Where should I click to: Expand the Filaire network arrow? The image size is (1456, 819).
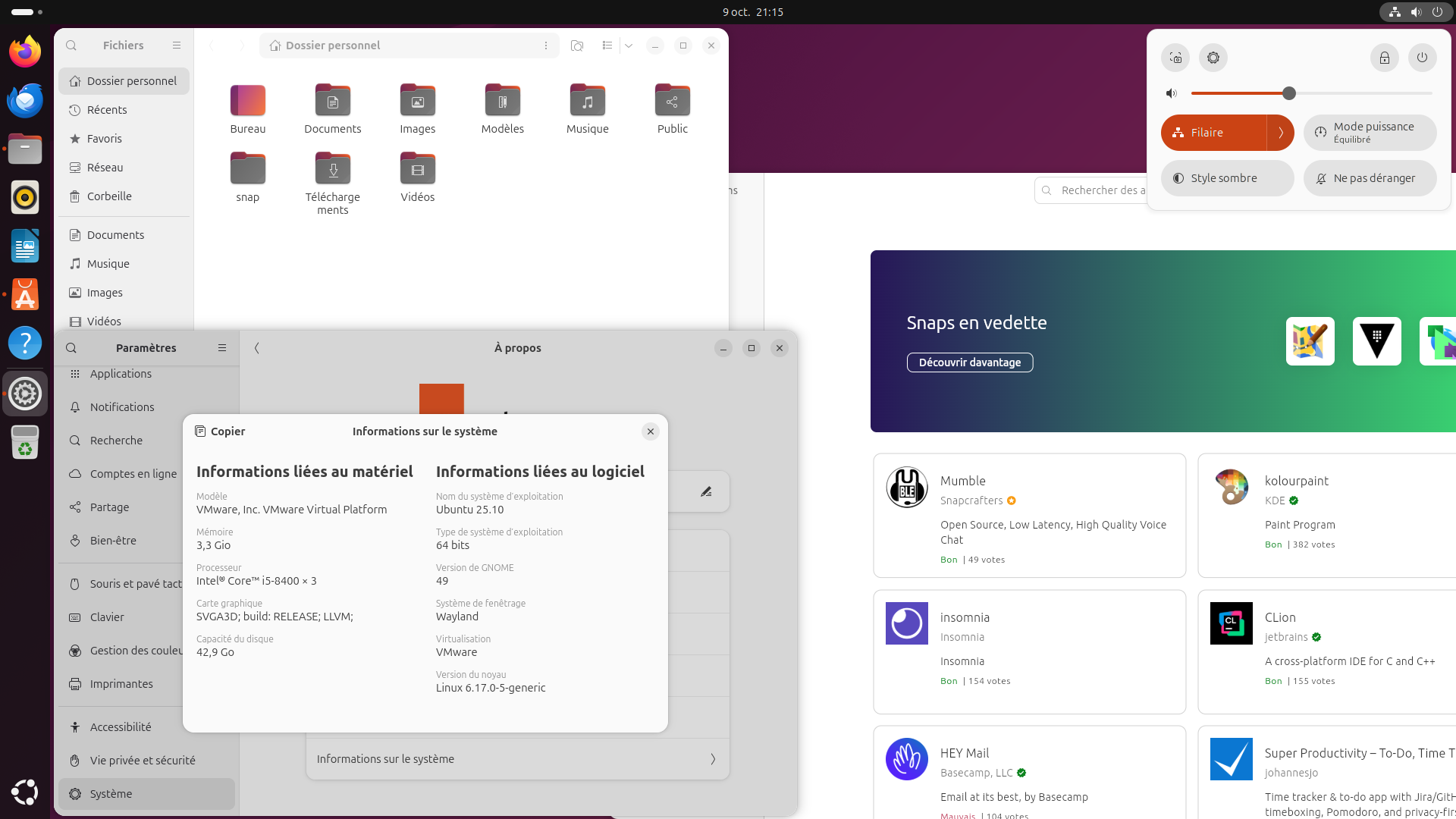click(1281, 133)
